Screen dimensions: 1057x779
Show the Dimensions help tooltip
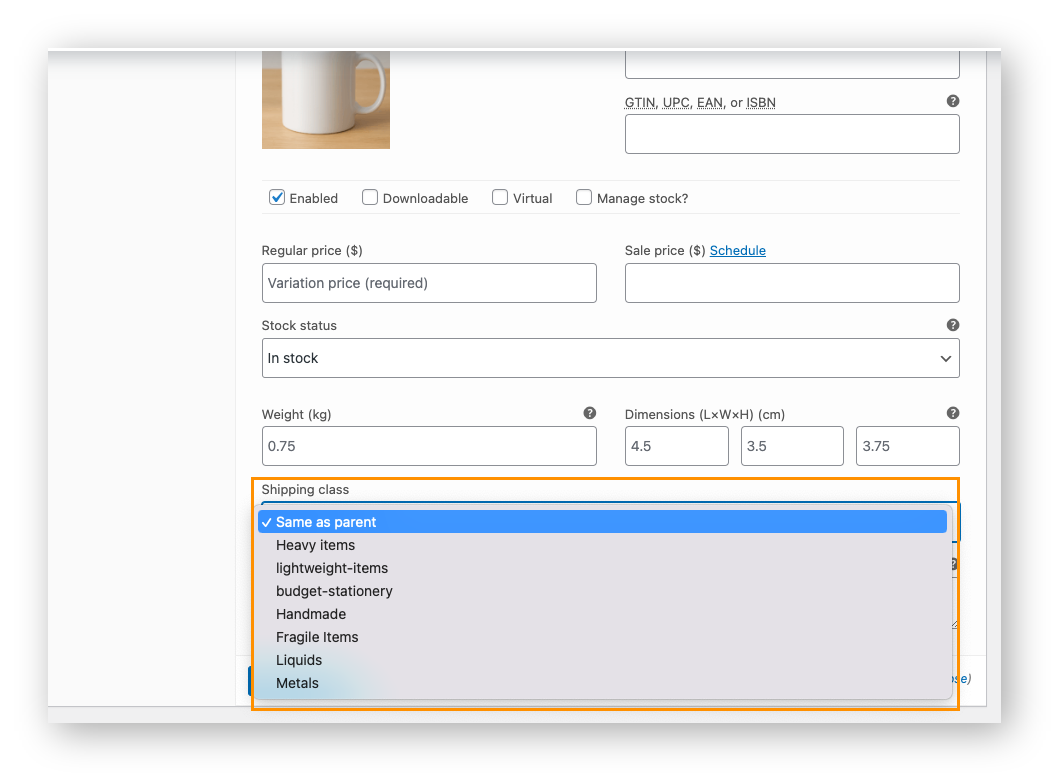click(953, 413)
